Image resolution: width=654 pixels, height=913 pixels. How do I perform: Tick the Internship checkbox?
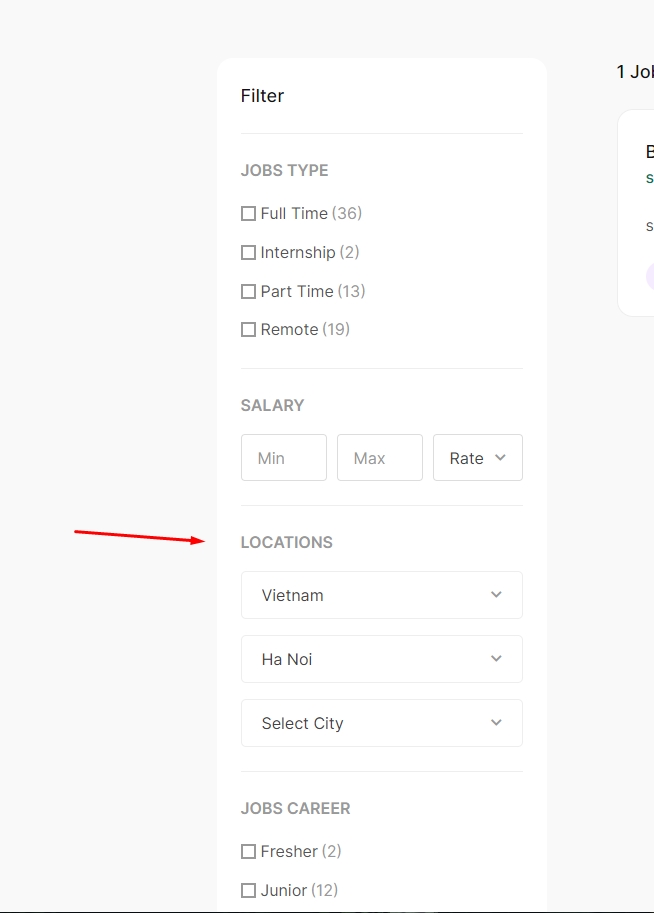pos(248,253)
